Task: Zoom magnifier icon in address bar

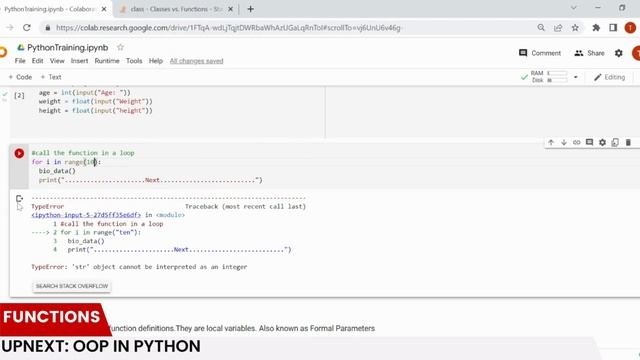Action: click(x=541, y=28)
